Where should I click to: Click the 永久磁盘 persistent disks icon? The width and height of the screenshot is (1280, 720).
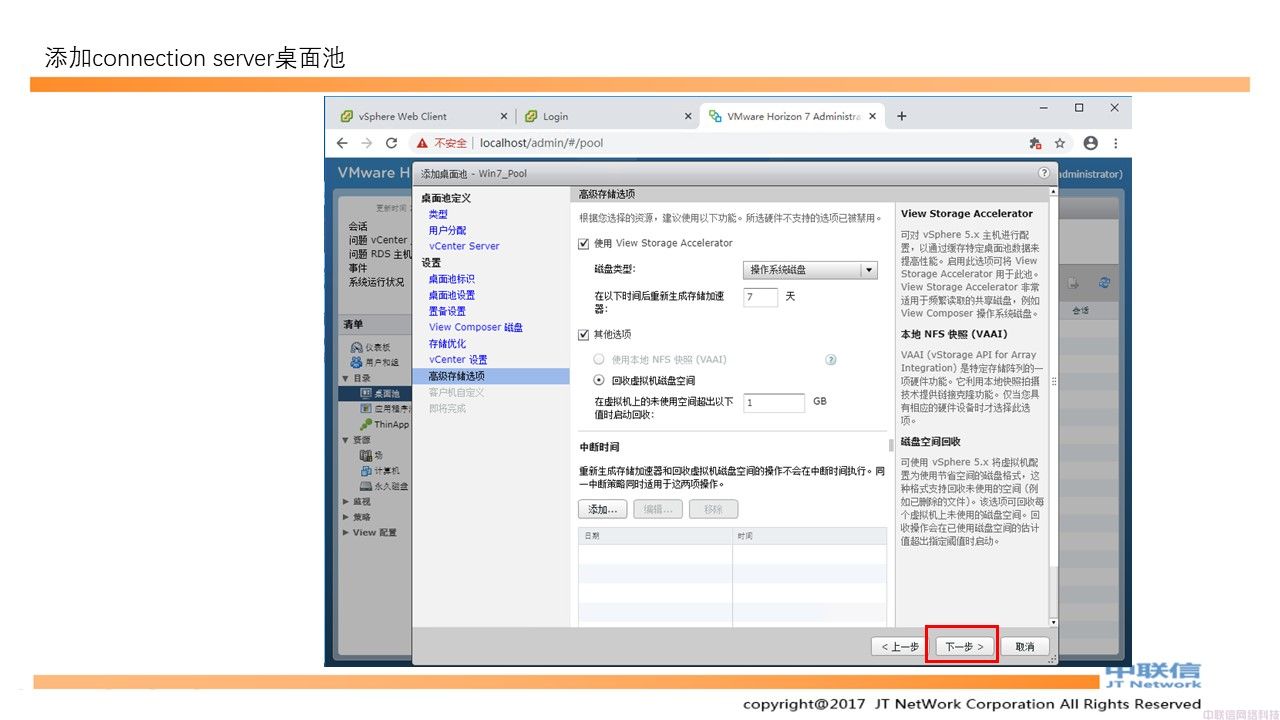click(366, 486)
